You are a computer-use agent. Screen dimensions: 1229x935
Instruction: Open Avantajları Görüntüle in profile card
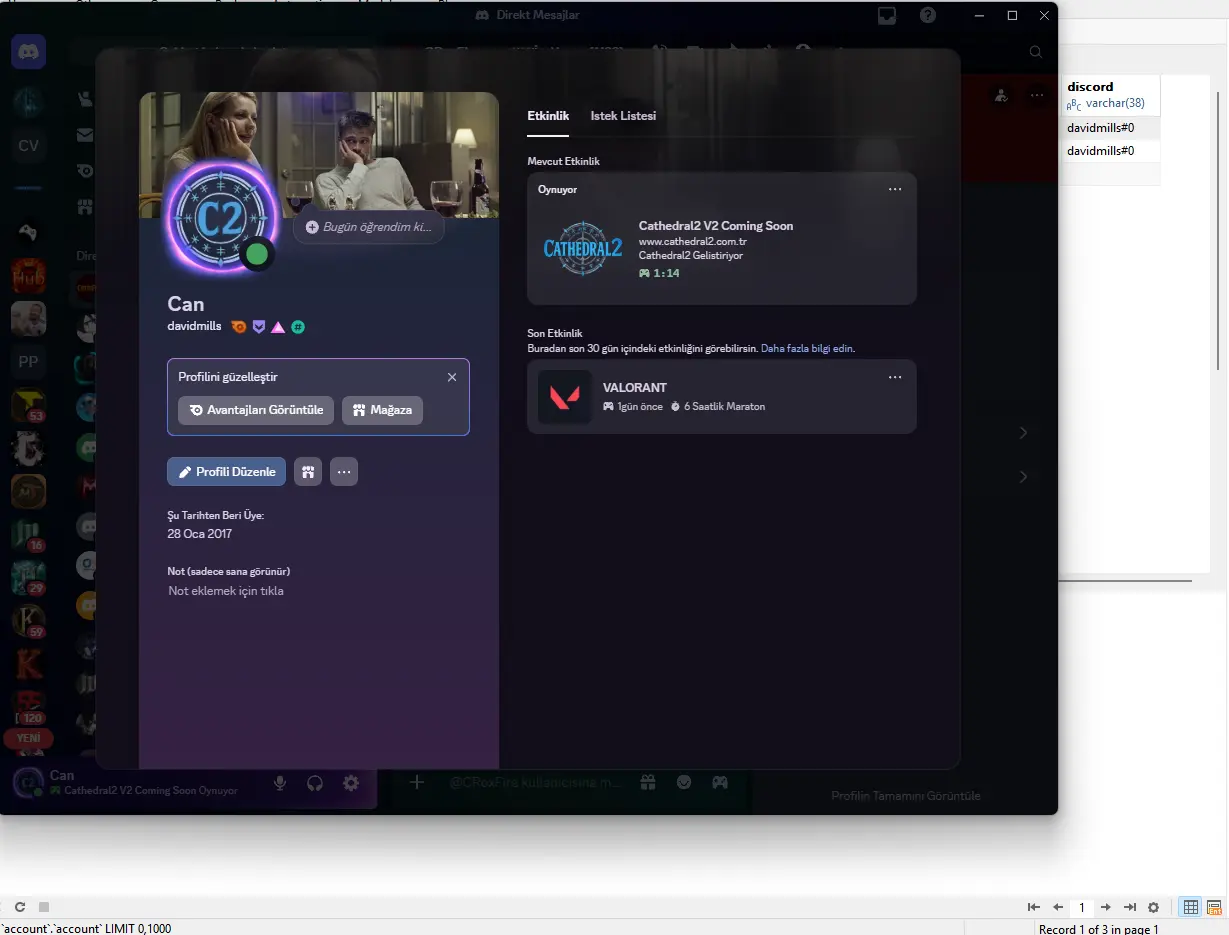256,410
